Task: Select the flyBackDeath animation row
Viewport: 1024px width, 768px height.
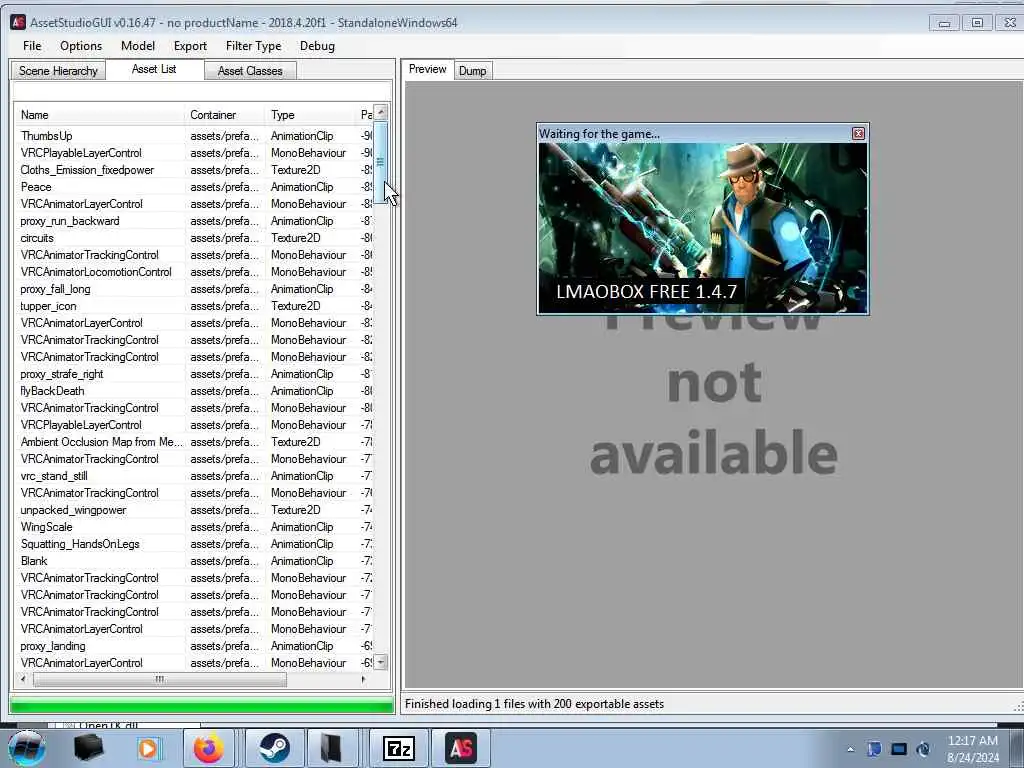Action: click(194, 391)
